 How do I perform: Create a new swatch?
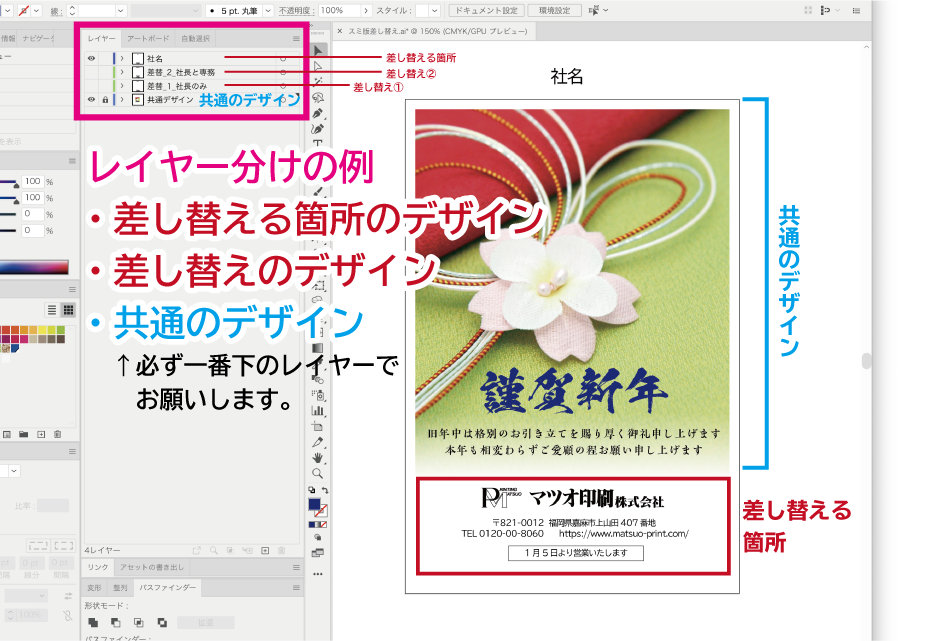pyautogui.click(x=41, y=434)
